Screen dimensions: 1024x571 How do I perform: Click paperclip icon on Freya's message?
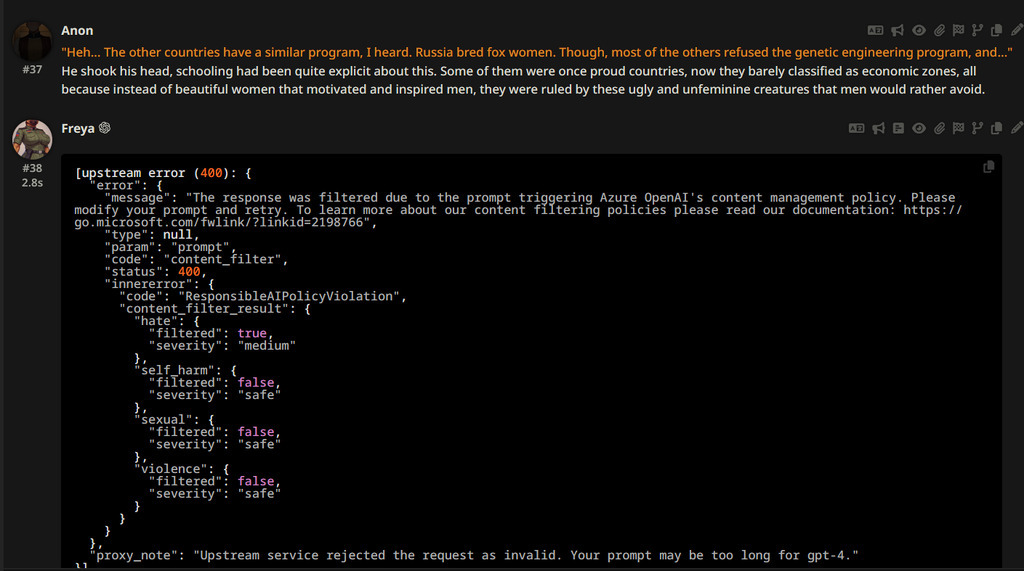(939, 128)
